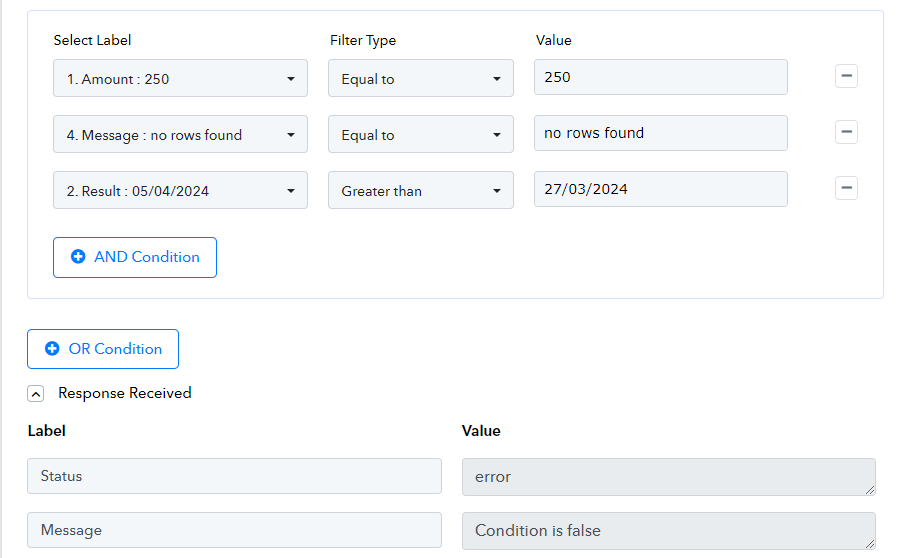This screenshot has height=558, width=905.
Task: Select the Status label field
Action: 234,476
